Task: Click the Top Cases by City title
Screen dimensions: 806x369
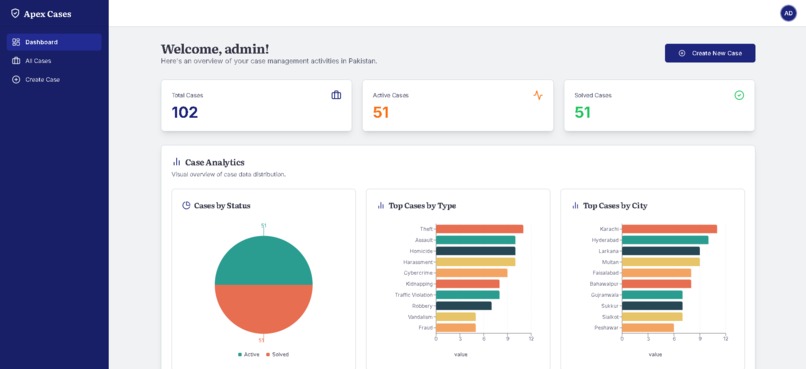Action: (615, 206)
